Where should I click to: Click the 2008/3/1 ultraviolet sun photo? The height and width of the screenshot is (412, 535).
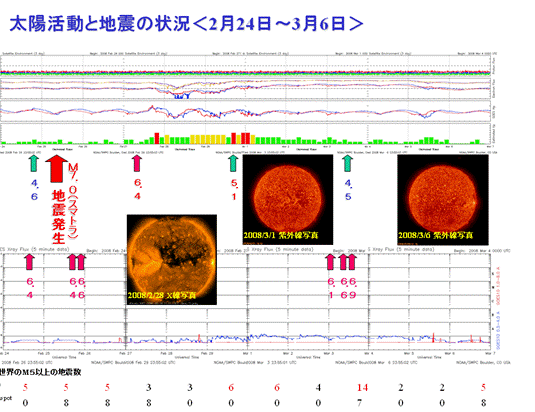[288, 199]
